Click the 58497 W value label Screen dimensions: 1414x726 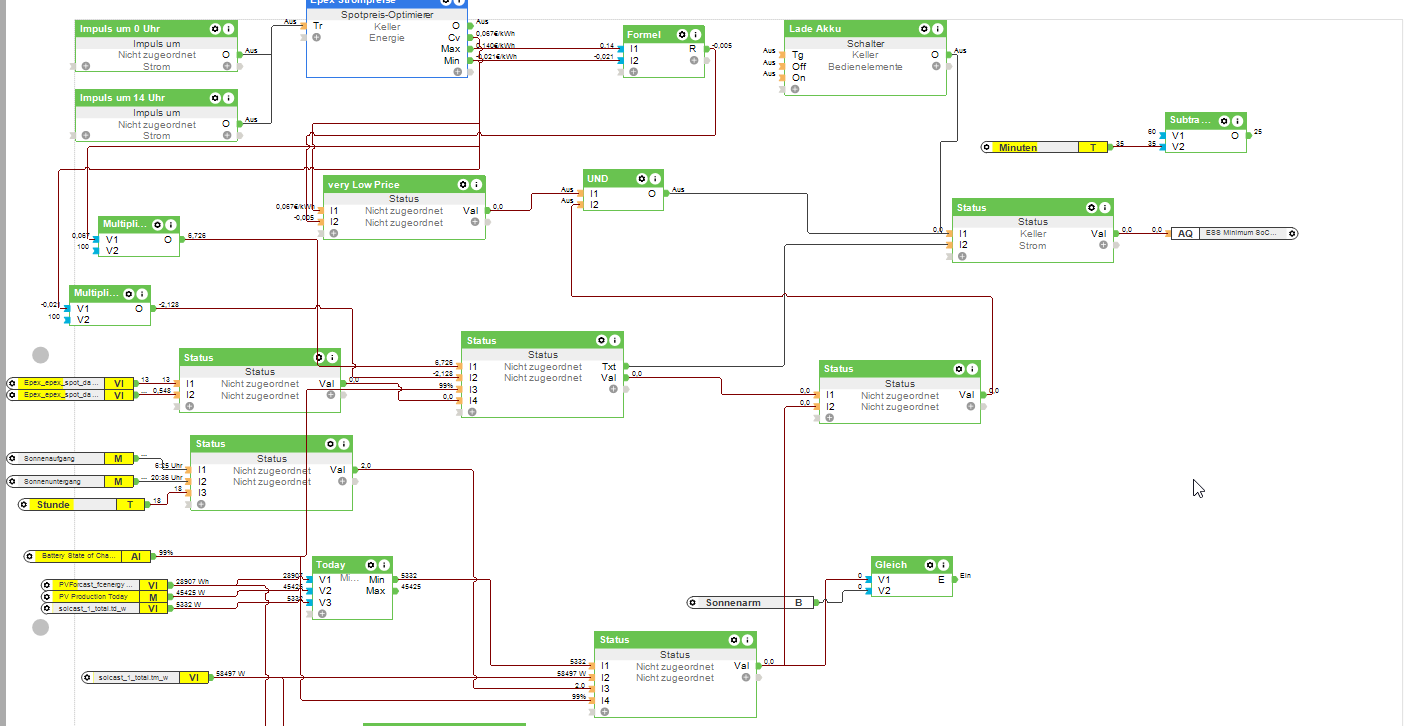click(x=230, y=675)
